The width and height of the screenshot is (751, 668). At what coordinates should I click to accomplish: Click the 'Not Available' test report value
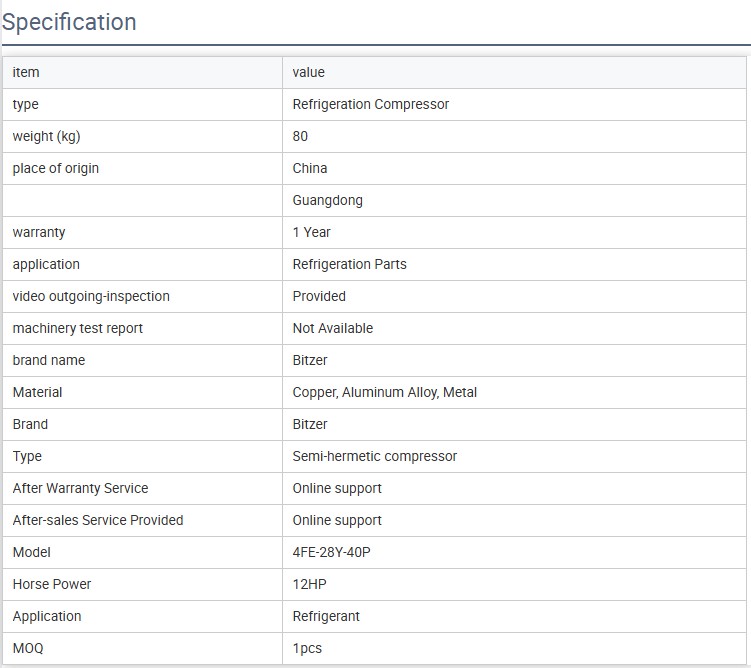click(332, 328)
